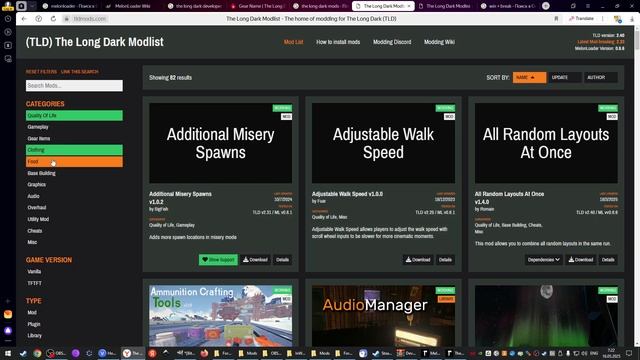The width and height of the screenshot is (640, 360).
Task: Open Modding Wiki nav link
Action: pos(439,42)
